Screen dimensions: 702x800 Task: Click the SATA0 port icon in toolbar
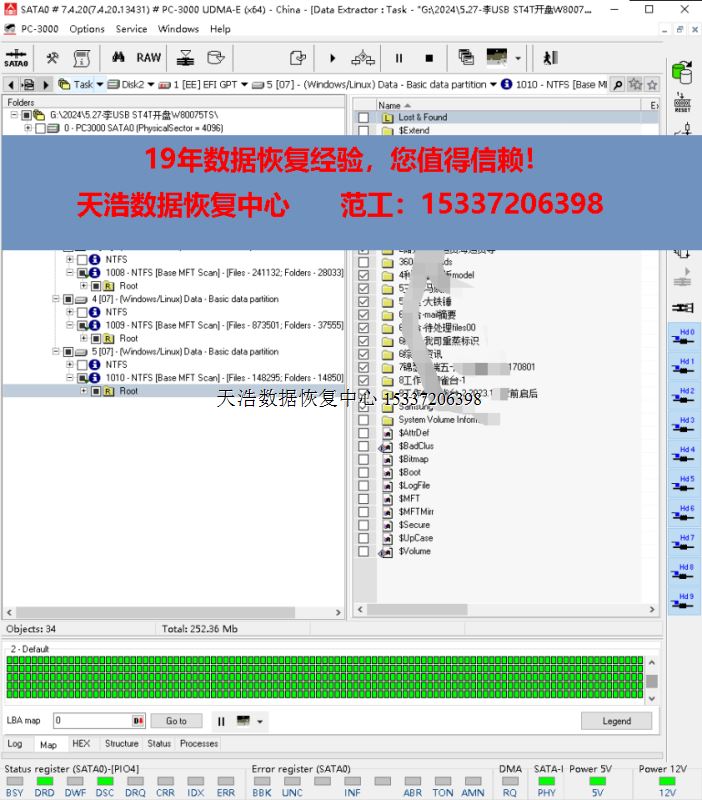click(16, 58)
